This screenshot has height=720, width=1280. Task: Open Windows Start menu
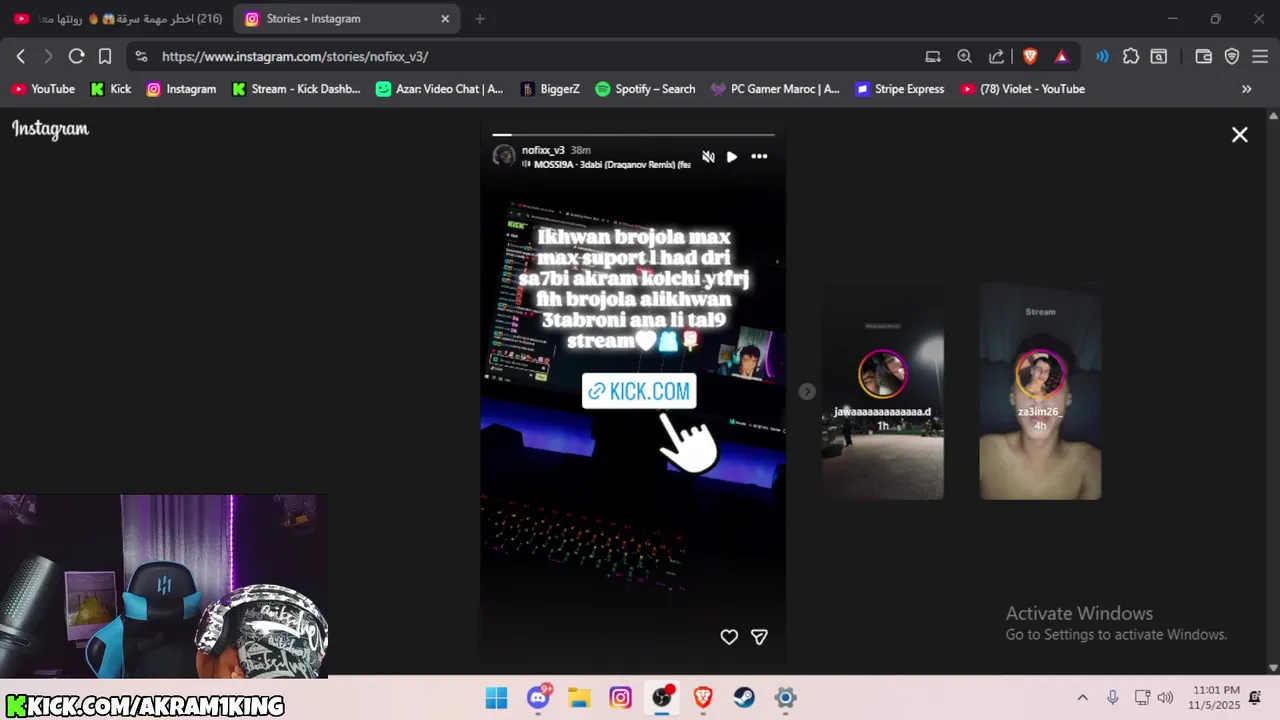pyautogui.click(x=497, y=698)
